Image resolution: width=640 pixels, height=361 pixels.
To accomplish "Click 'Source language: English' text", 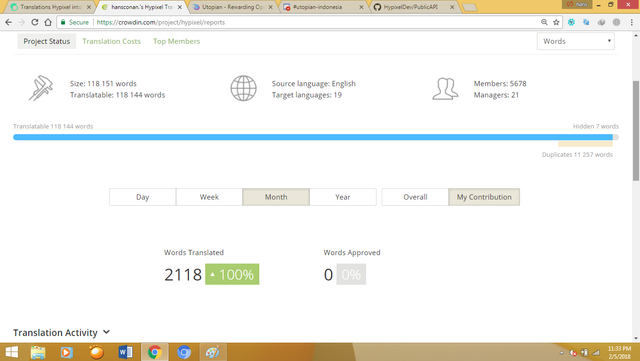I will (x=313, y=83).
